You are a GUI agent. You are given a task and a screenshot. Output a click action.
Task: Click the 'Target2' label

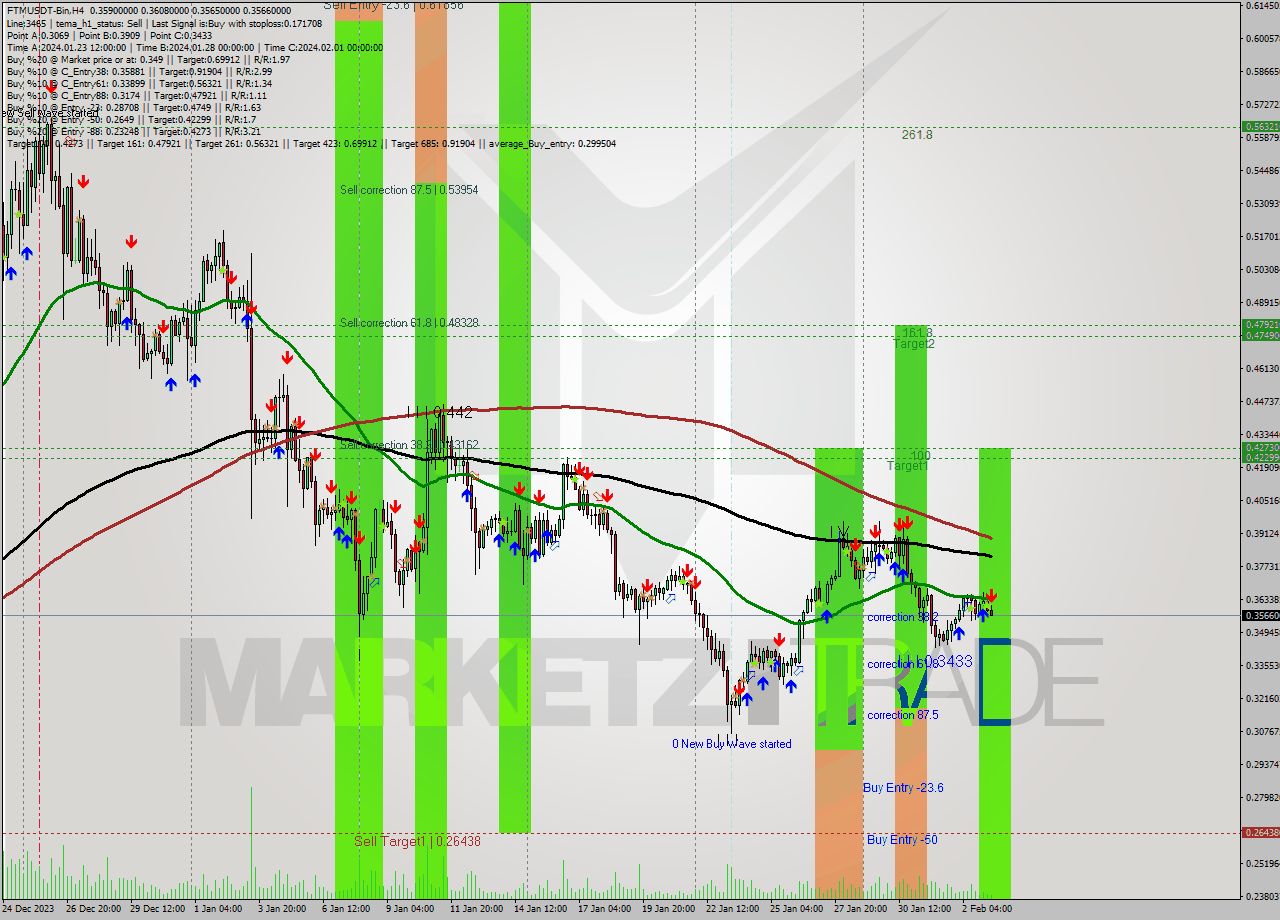click(x=914, y=344)
